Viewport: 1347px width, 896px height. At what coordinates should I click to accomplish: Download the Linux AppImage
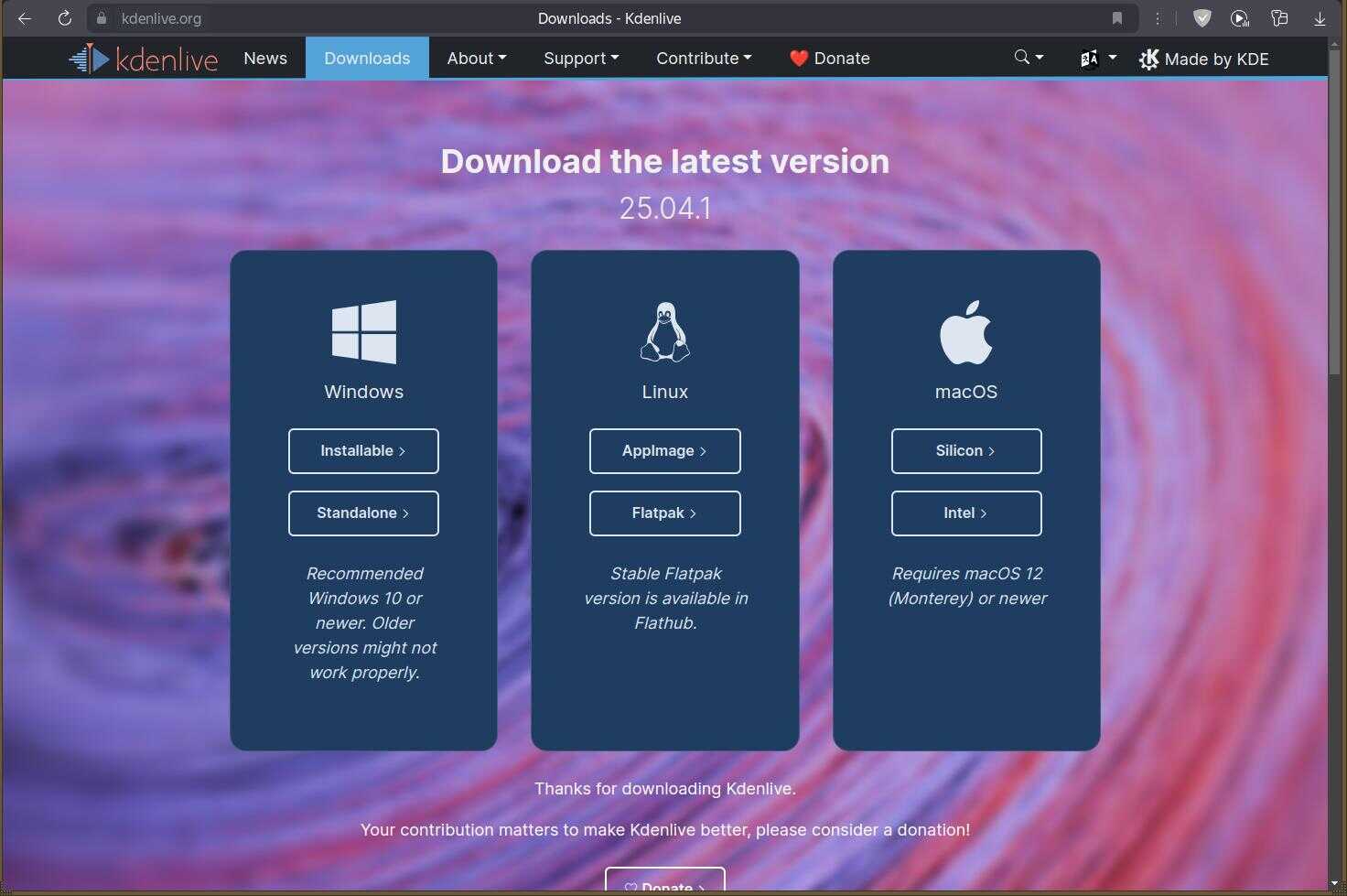point(665,451)
